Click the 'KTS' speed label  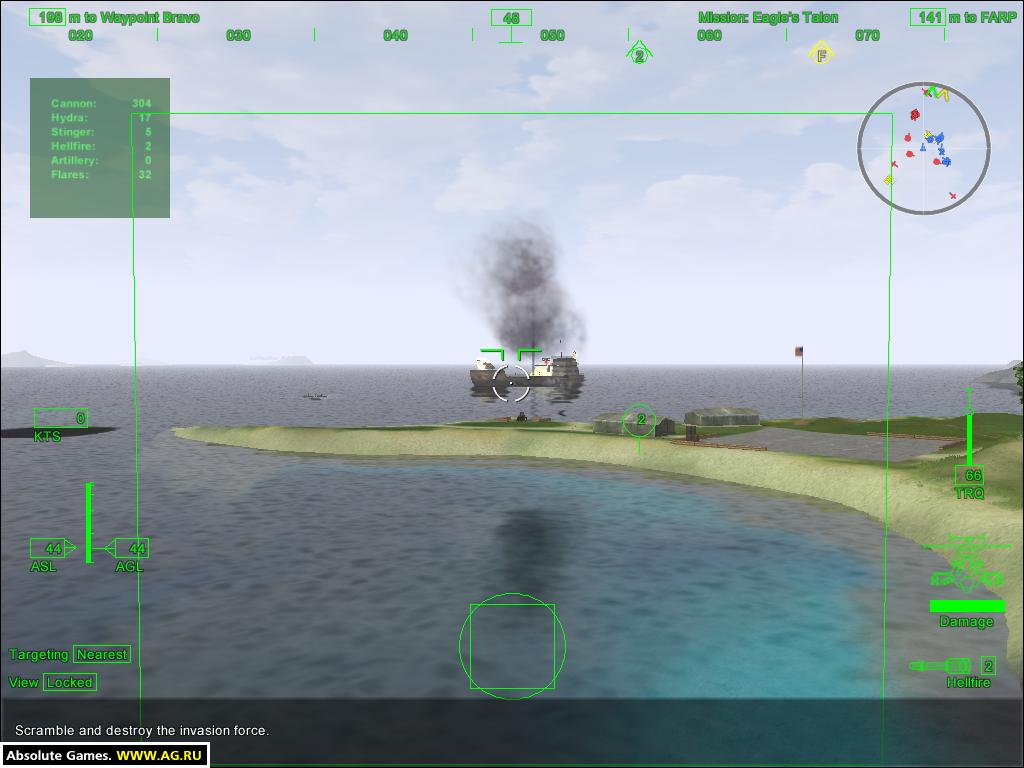click(47, 436)
